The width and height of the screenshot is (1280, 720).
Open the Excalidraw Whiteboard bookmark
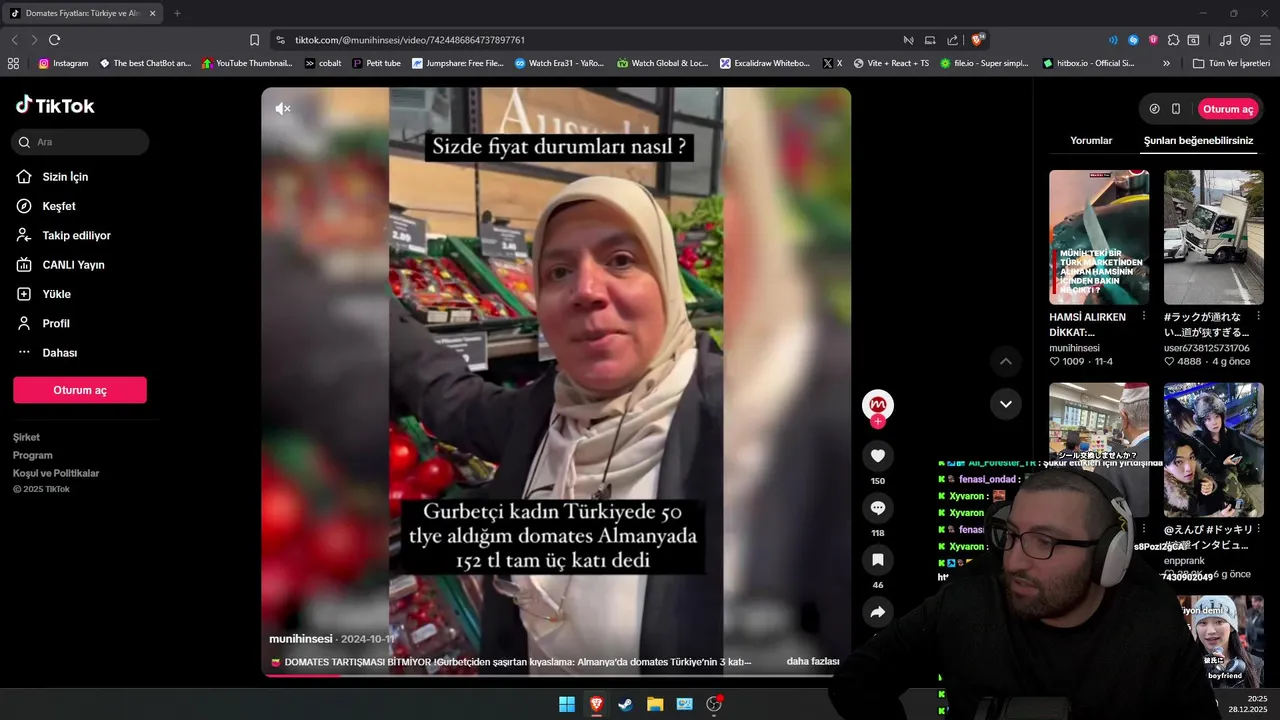point(765,63)
